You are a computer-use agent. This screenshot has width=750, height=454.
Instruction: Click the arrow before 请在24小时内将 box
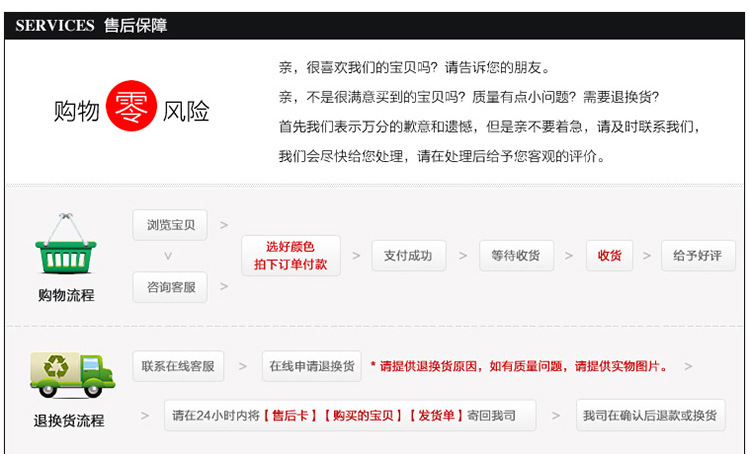click(145, 416)
